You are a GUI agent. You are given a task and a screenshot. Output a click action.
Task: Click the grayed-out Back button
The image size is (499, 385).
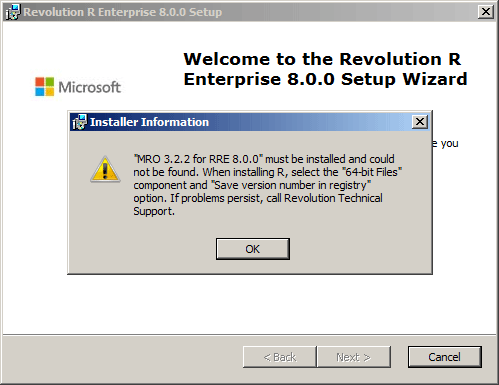click(x=280, y=357)
